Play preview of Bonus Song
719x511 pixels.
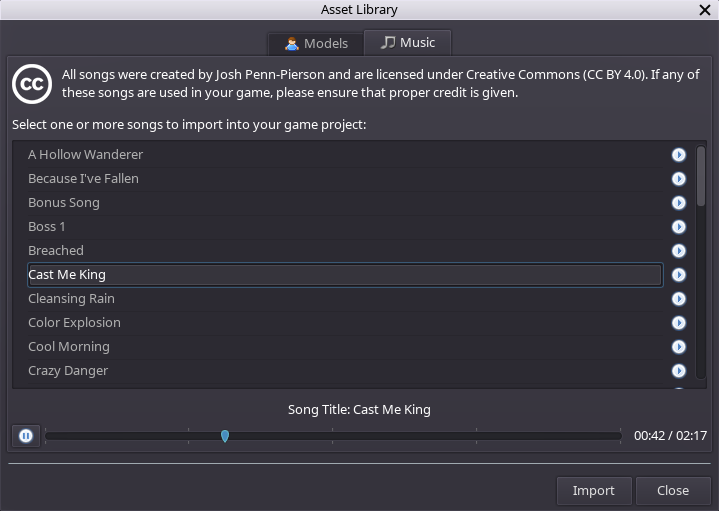pos(679,203)
